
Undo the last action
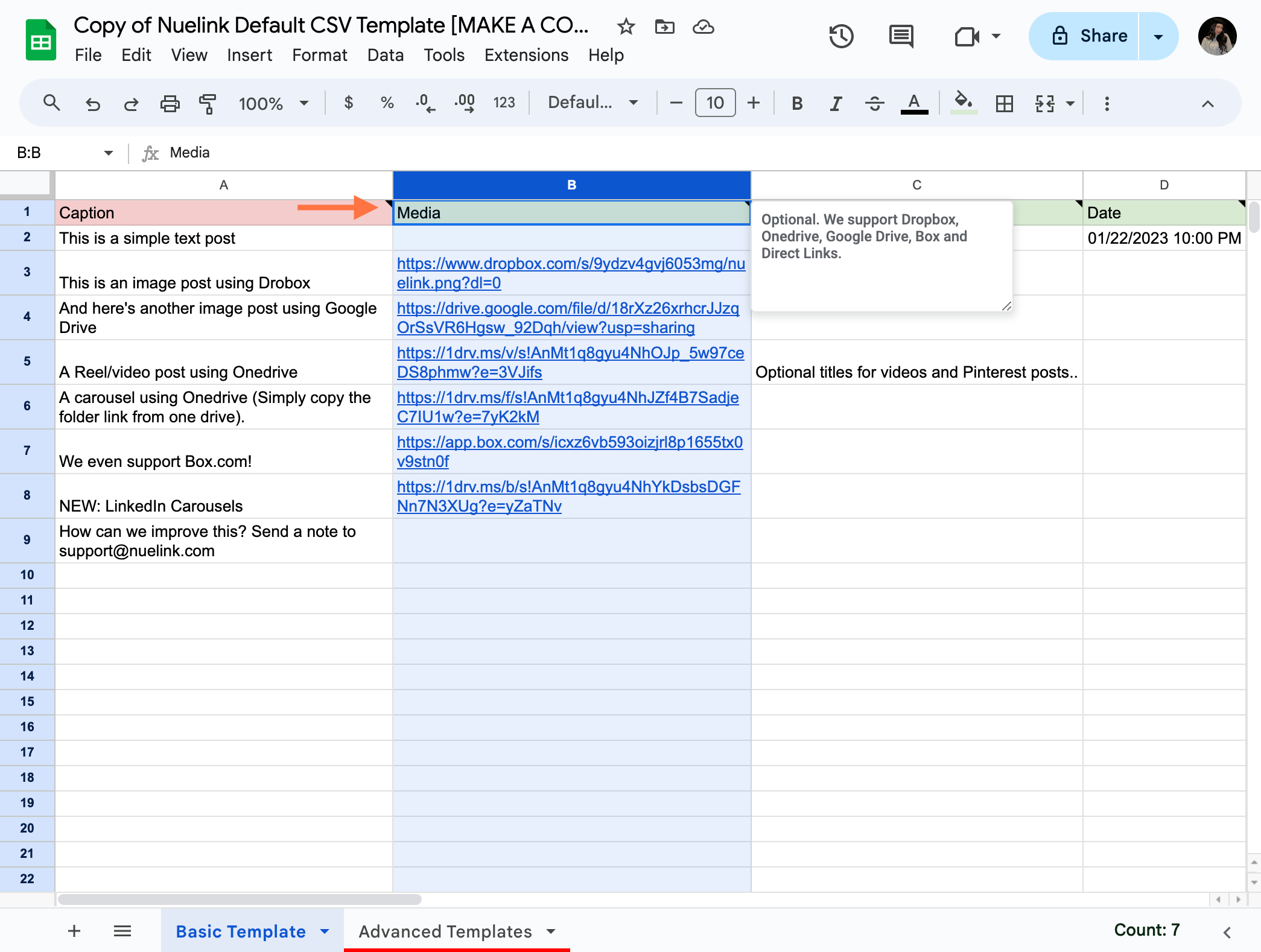pyautogui.click(x=92, y=103)
